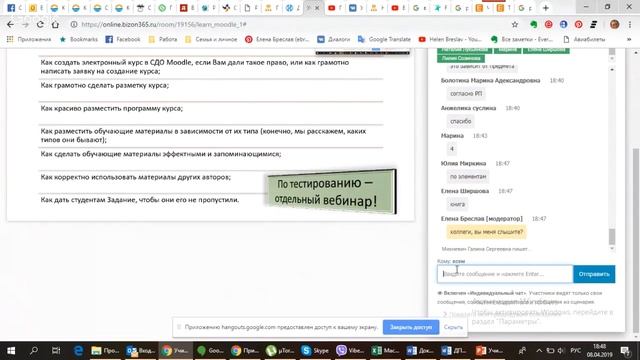Click the Марина green participant tag
The width and height of the screenshot is (640, 360).
point(507,50)
